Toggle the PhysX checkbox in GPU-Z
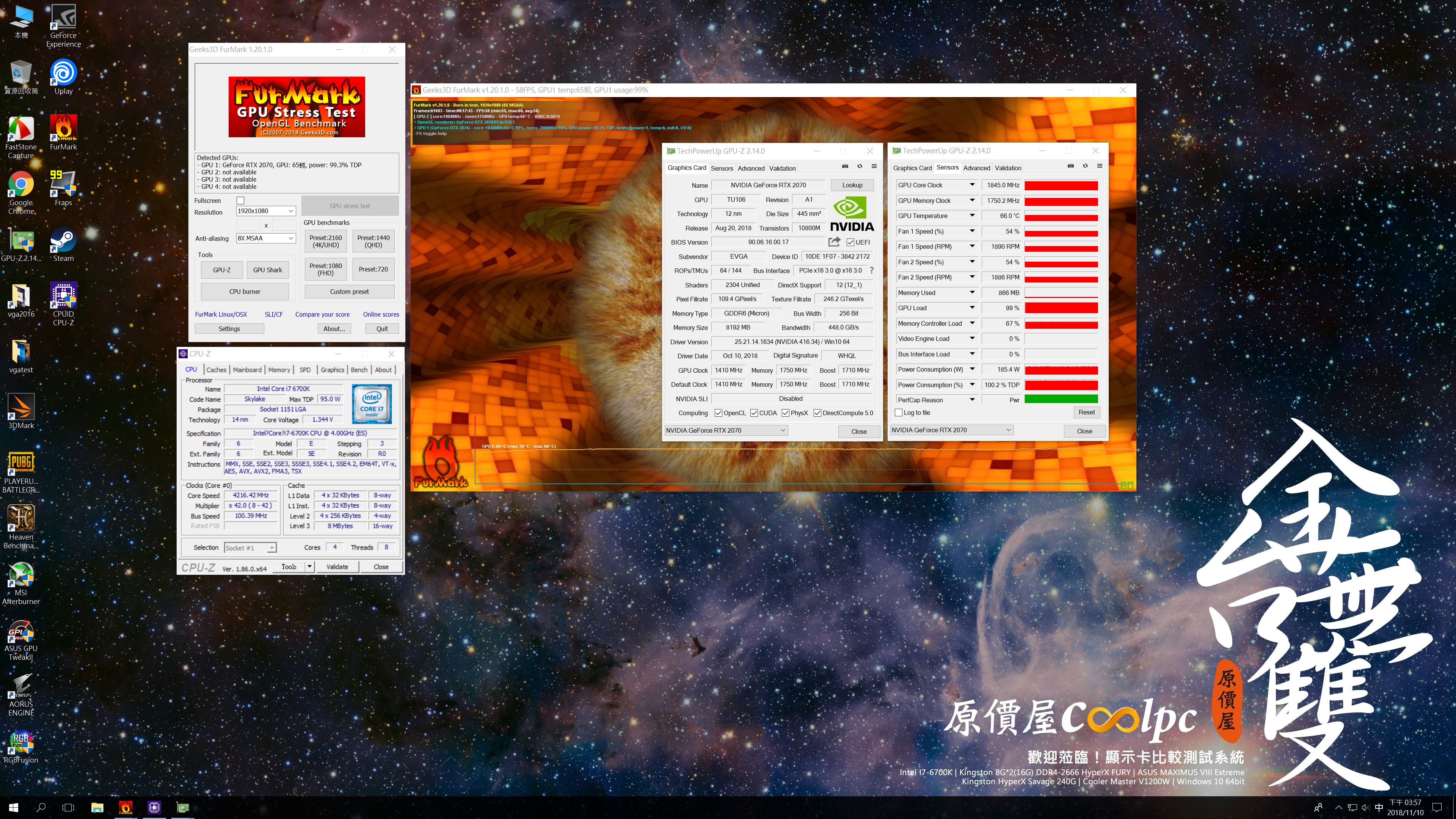The height and width of the screenshot is (819, 1456). tap(786, 413)
